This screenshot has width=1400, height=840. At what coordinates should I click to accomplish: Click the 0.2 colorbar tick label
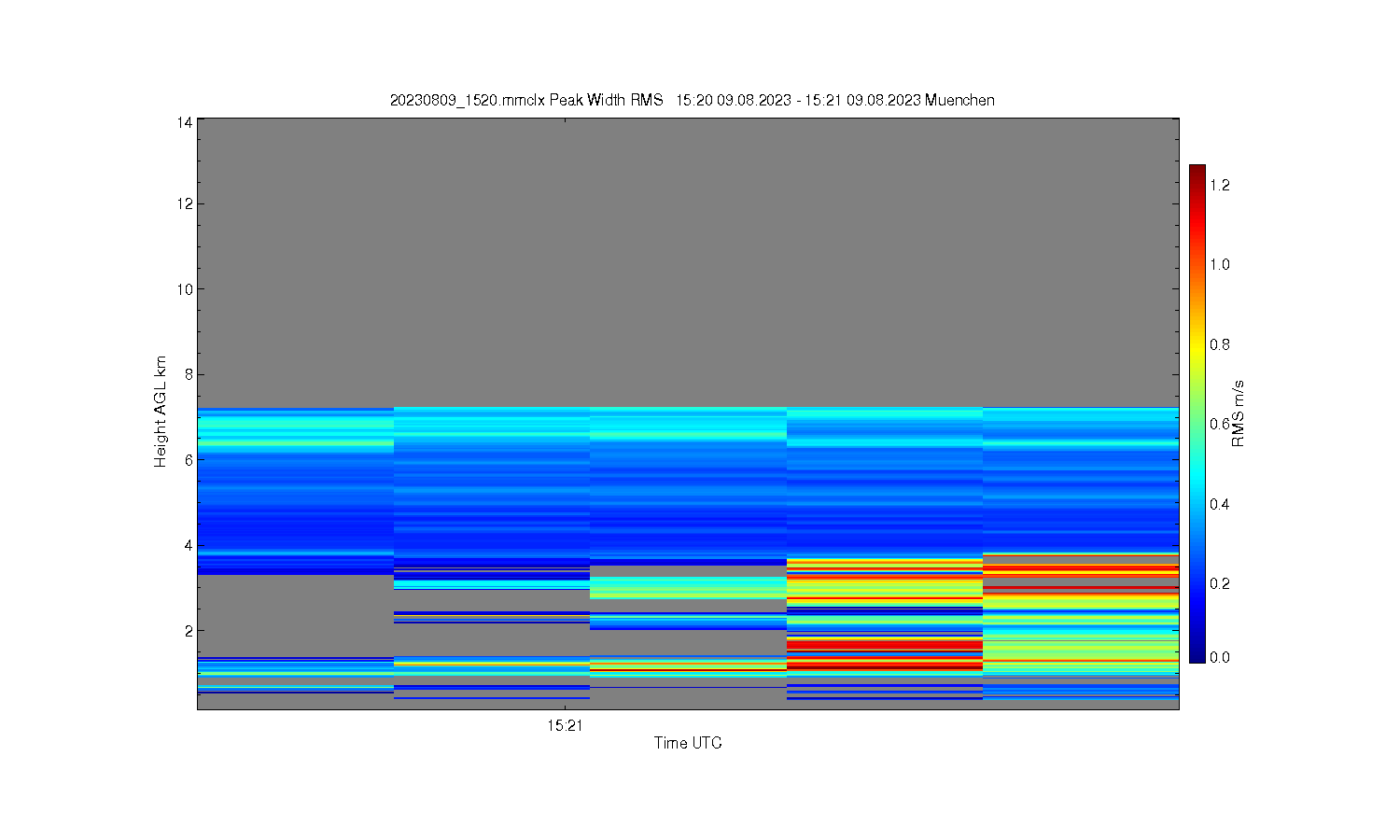coord(1219,583)
